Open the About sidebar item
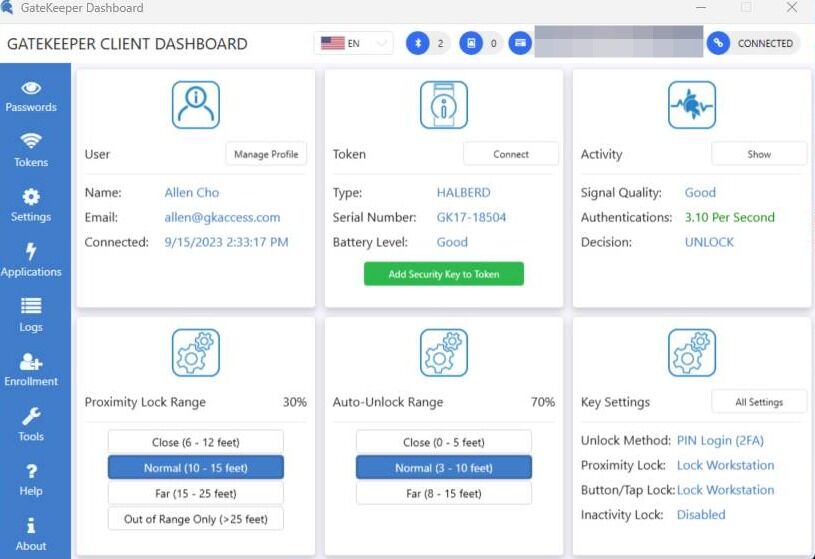Image resolution: width=815 pixels, height=559 pixels. [31, 535]
